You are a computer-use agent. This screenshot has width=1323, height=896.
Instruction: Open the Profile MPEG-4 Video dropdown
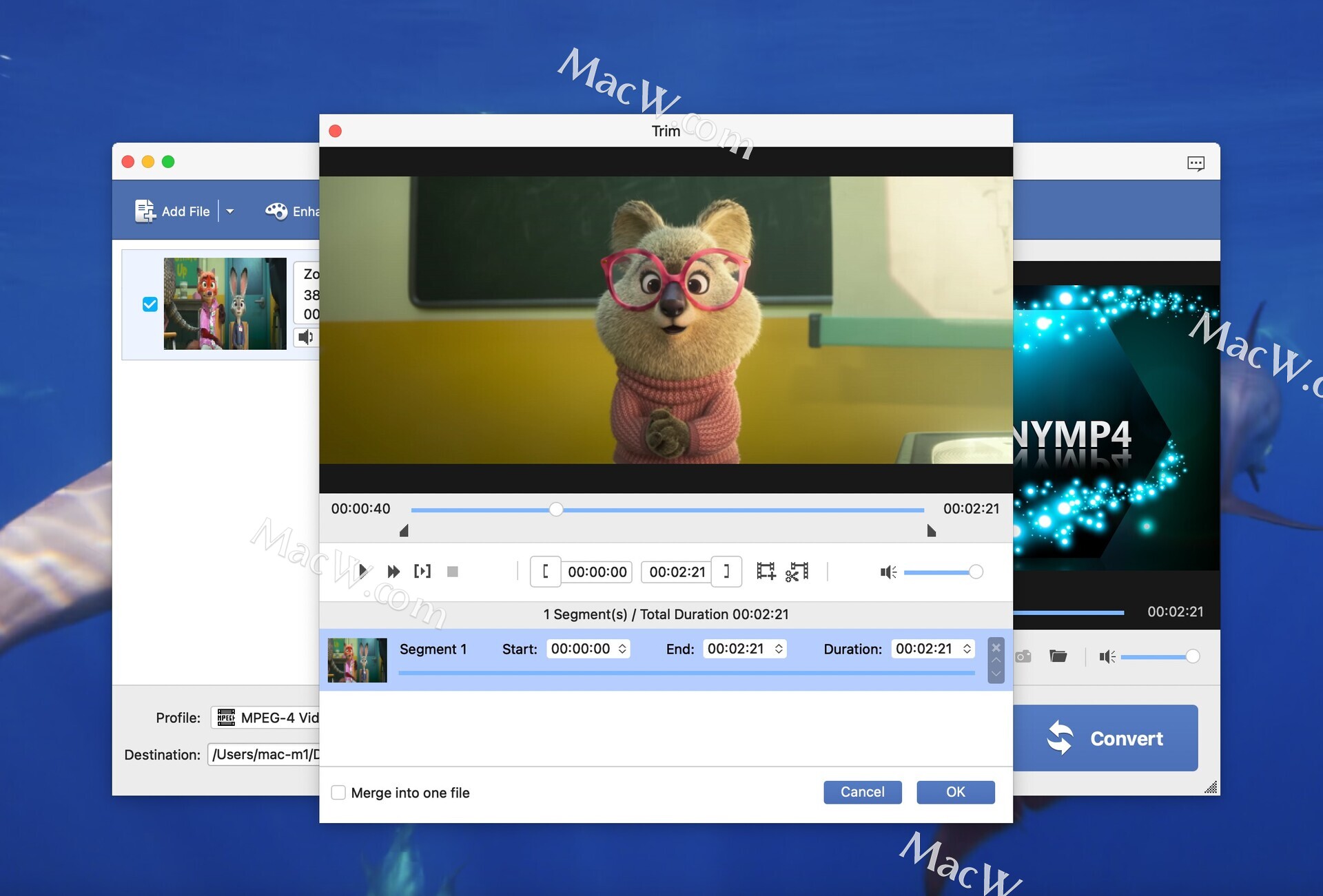(x=269, y=718)
